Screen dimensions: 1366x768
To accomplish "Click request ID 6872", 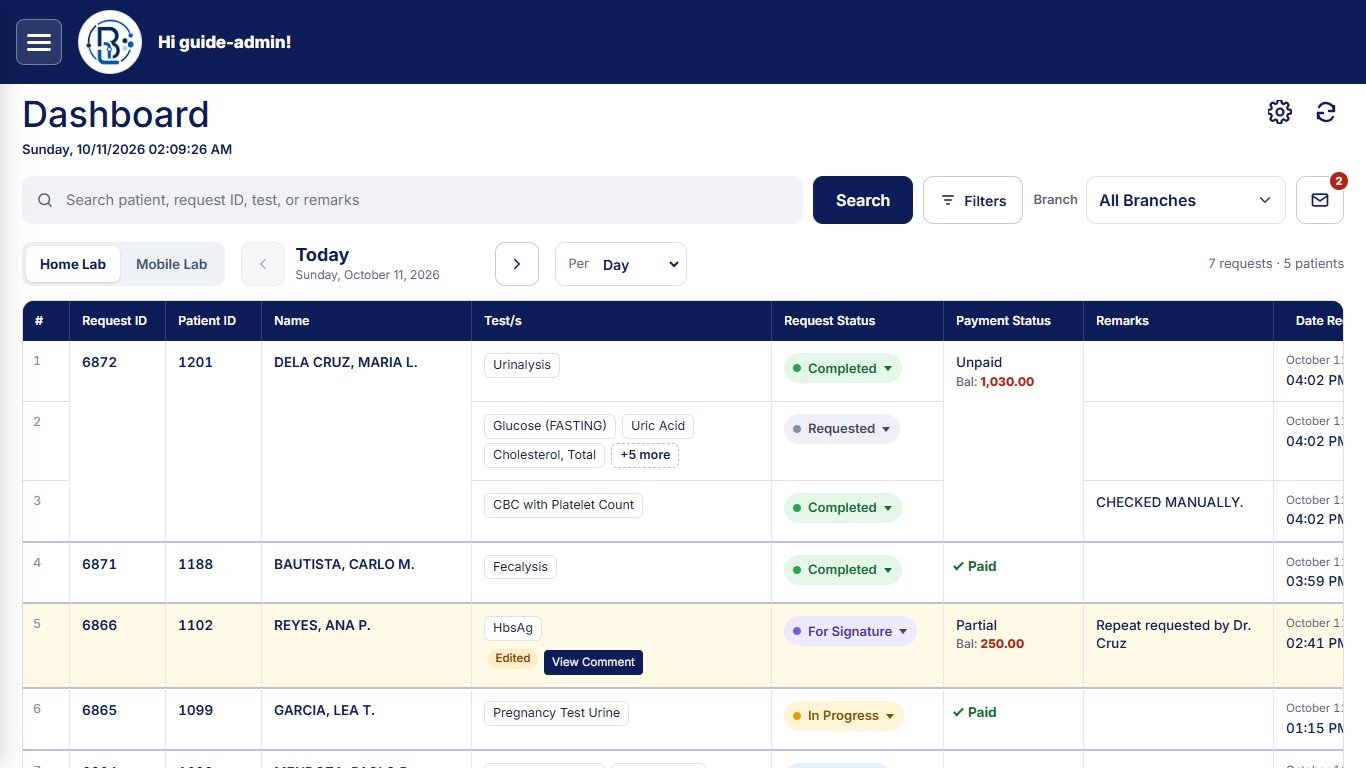I will click(99, 362).
